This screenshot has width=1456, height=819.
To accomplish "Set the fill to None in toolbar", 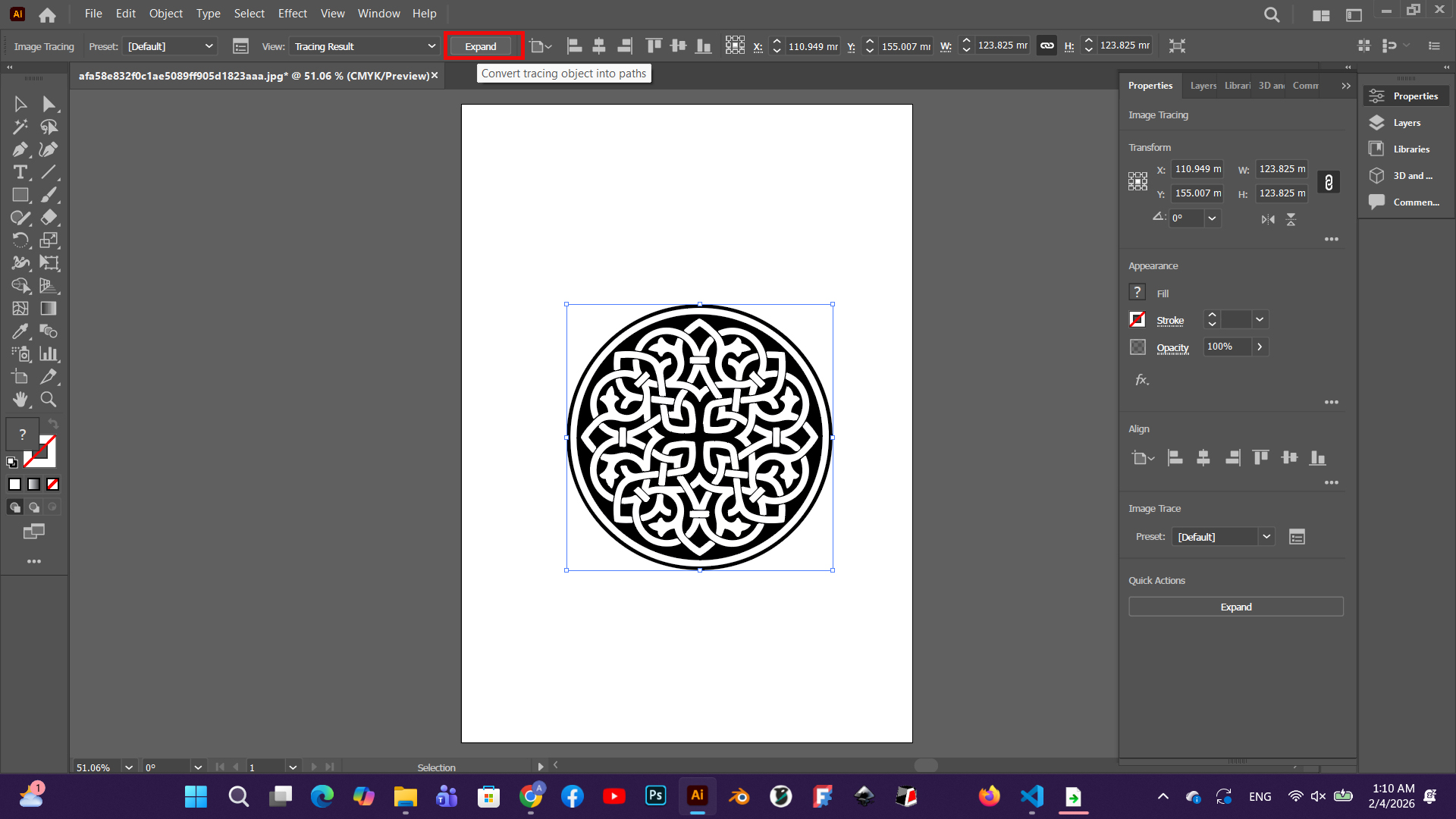I will point(52,484).
